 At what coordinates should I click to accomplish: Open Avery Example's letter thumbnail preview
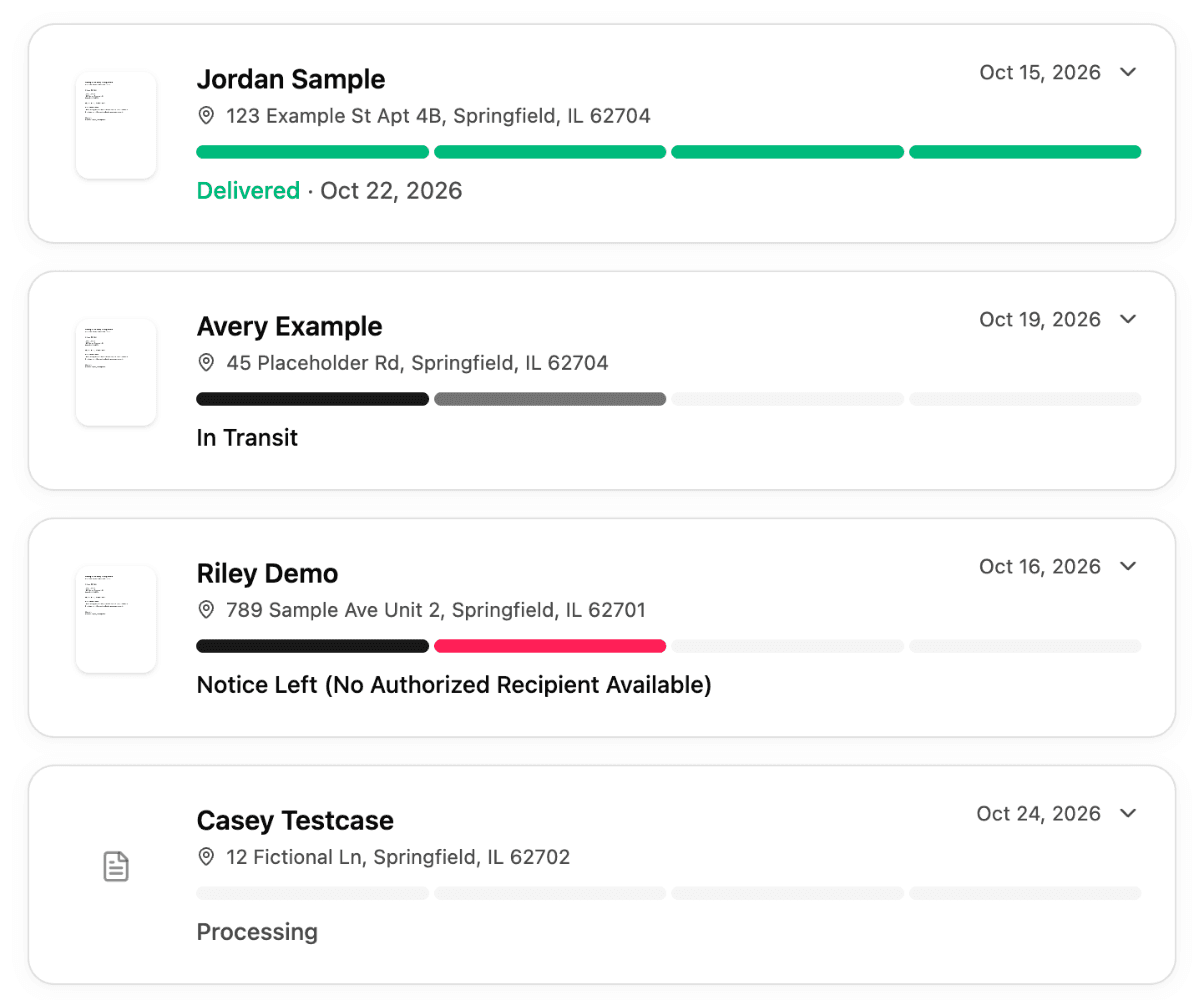116,372
